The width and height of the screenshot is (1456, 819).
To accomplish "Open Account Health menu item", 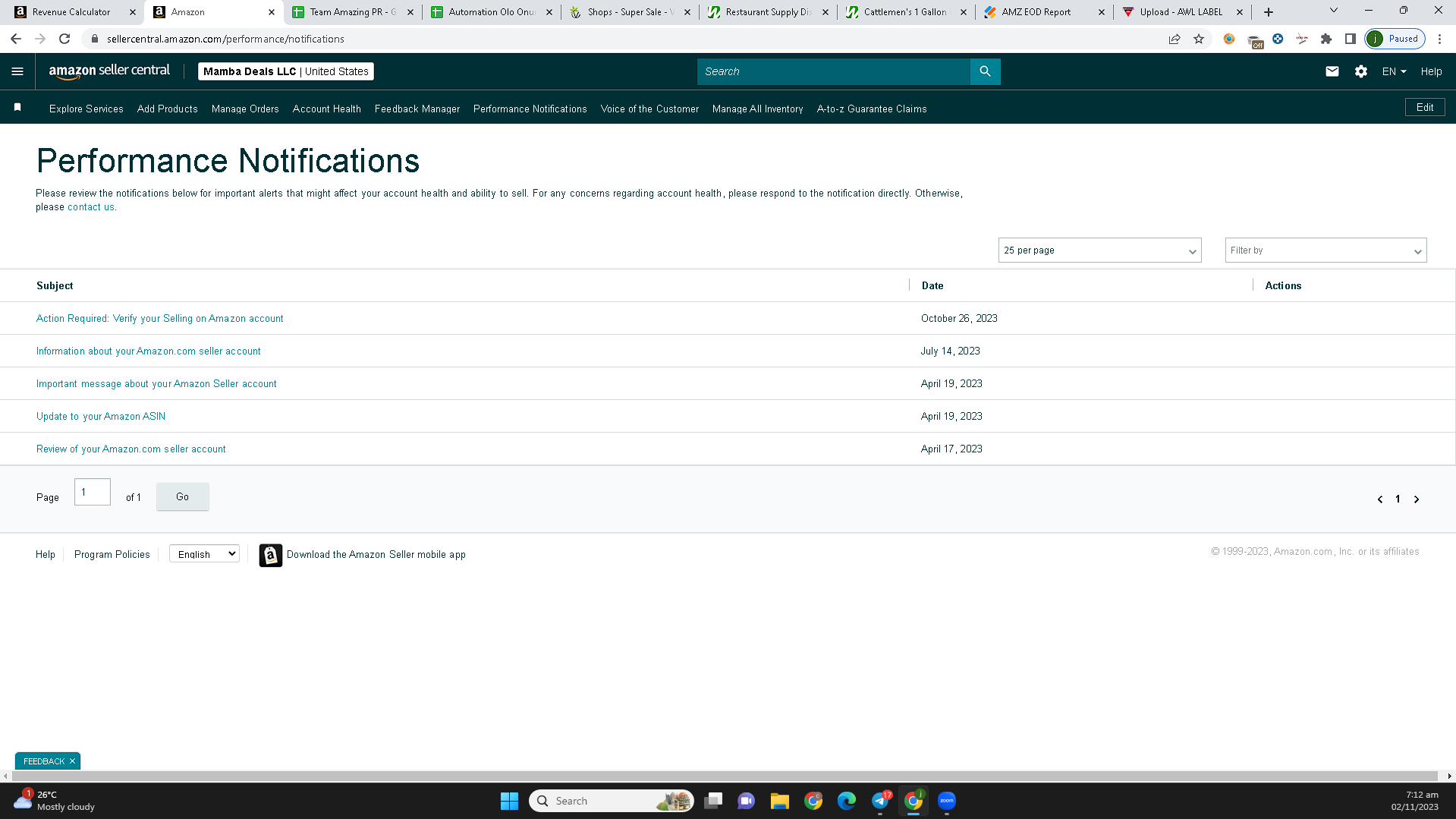I will point(327,109).
